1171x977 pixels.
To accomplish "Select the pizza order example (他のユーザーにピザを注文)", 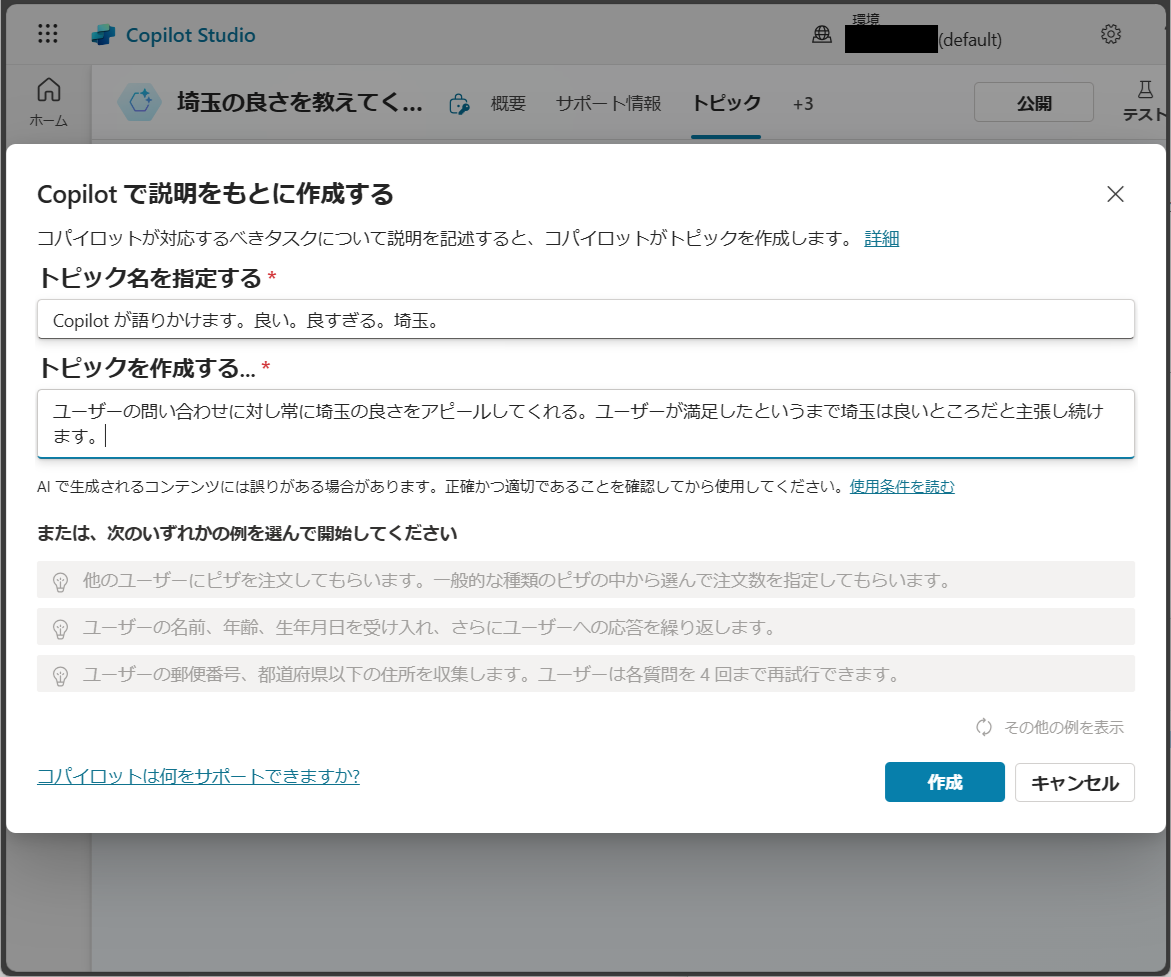I will (586, 580).
